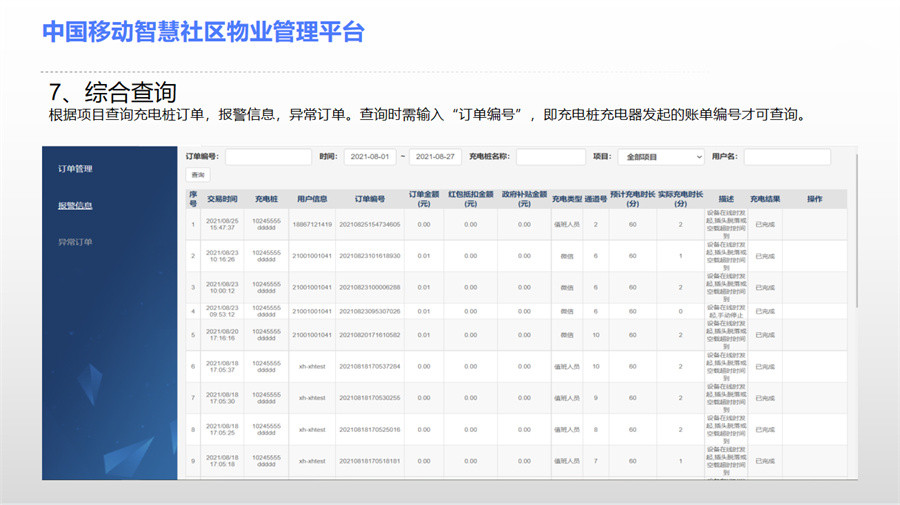Select order number 20210818170525016
The width and height of the screenshot is (900, 505).
click(370, 430)
